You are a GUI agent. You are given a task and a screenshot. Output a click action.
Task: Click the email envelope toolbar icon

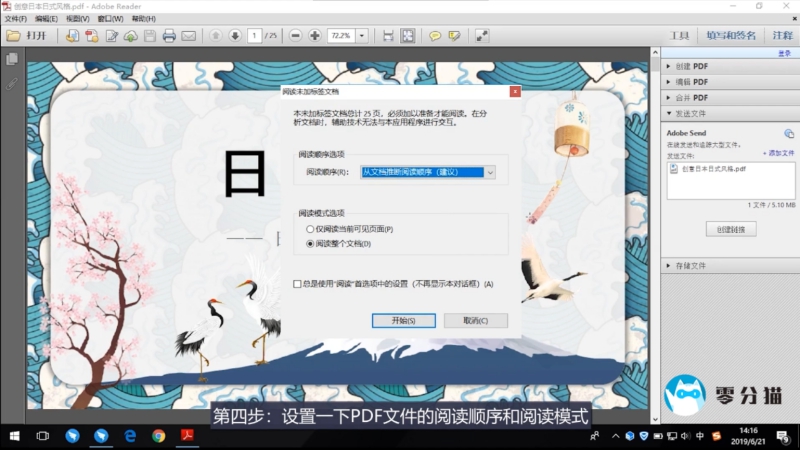tap(190, 36)
